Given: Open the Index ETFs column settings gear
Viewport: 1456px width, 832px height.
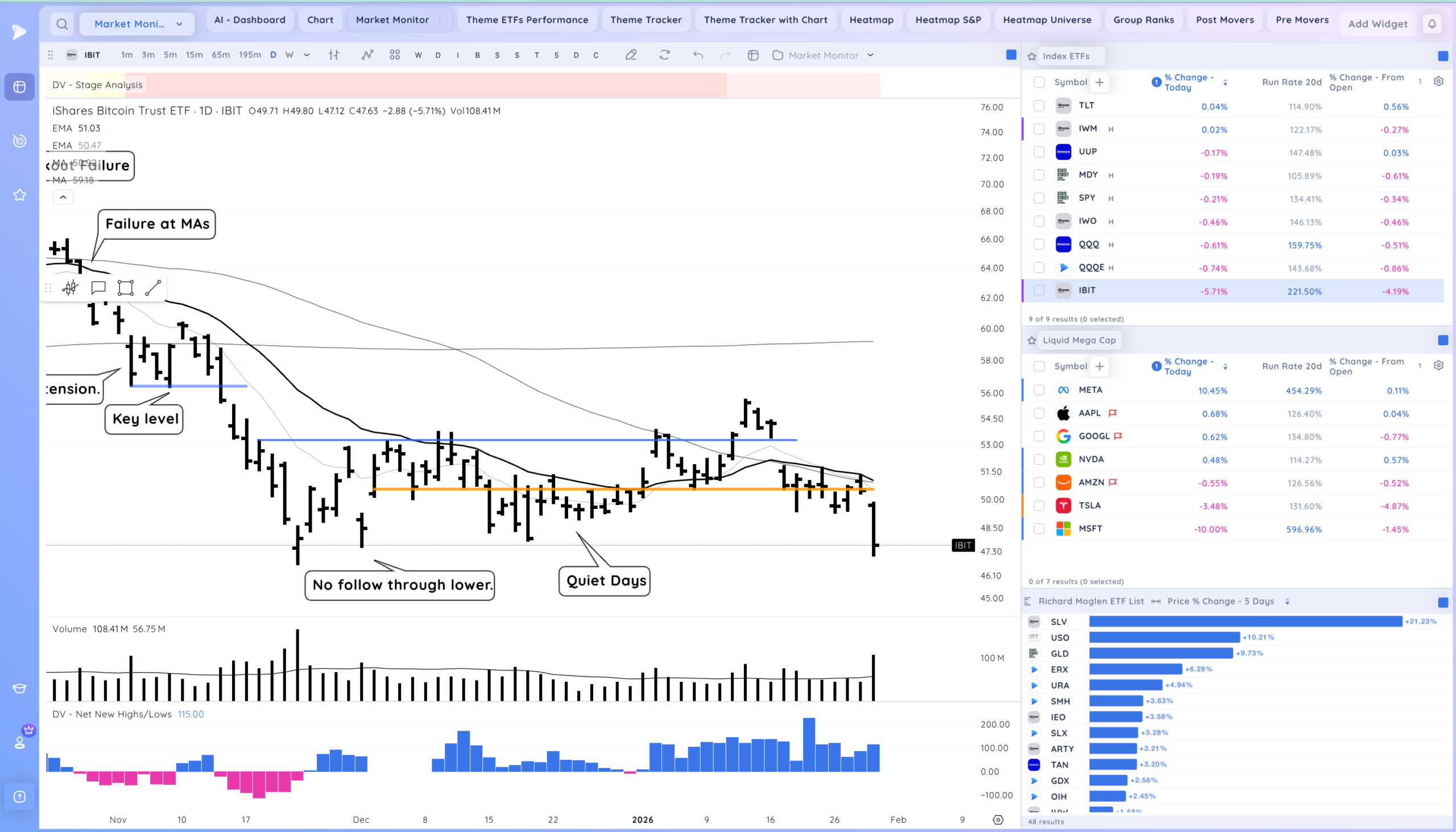Looking at the screenshot, I should pyautogui.click(x=1439, y=81).
